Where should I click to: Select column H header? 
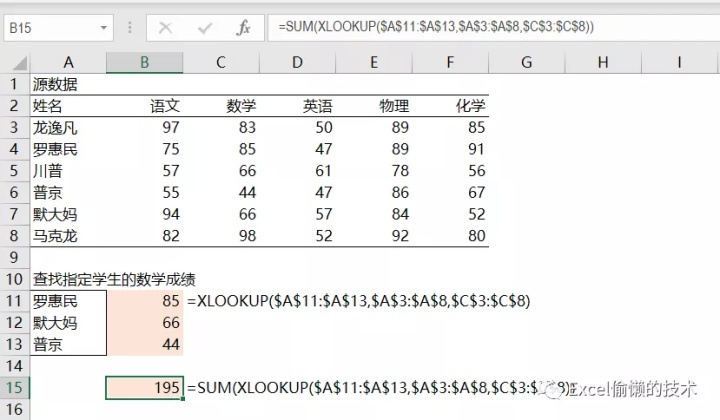click(x=603, y=62)
